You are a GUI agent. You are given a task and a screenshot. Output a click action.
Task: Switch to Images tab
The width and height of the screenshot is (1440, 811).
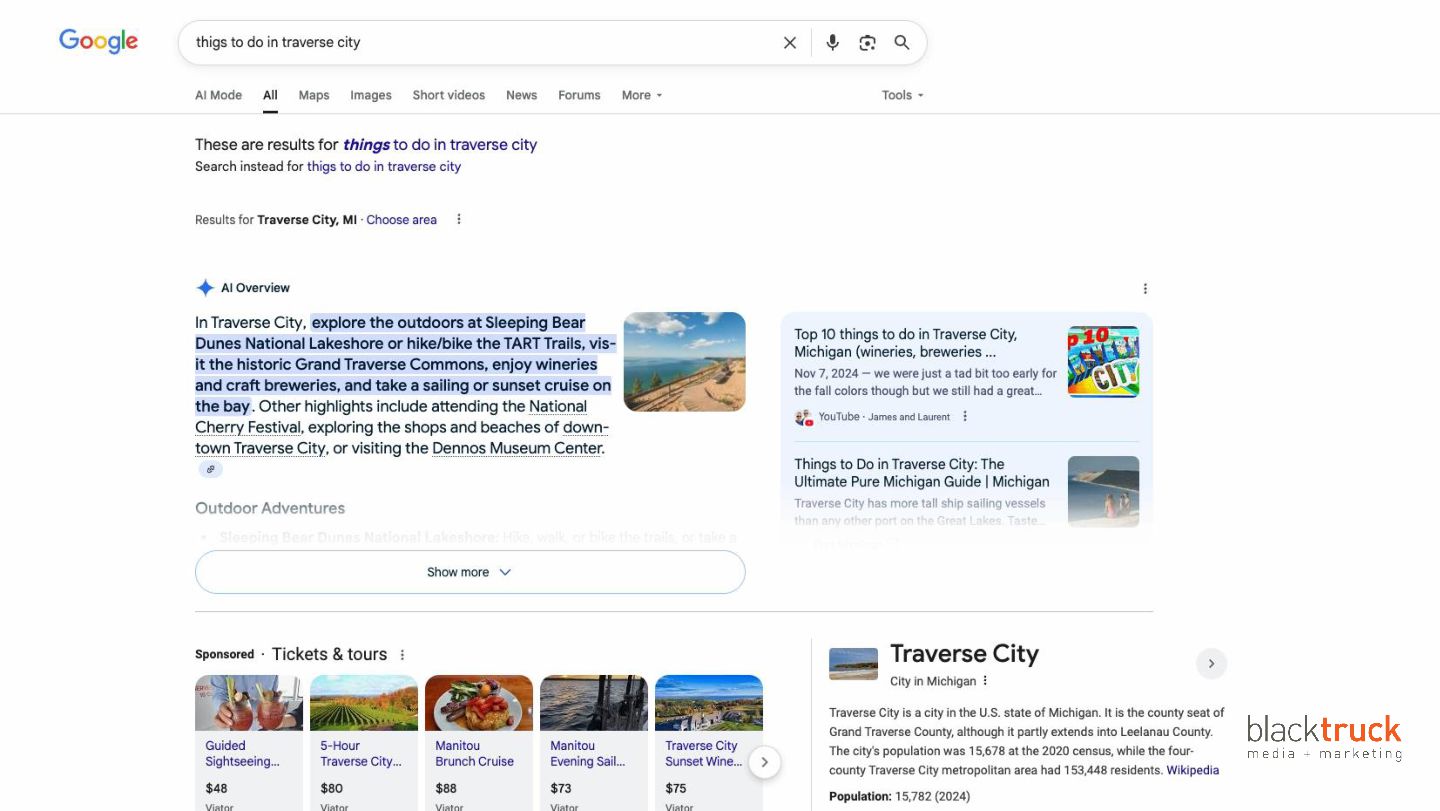pos(371,95)
